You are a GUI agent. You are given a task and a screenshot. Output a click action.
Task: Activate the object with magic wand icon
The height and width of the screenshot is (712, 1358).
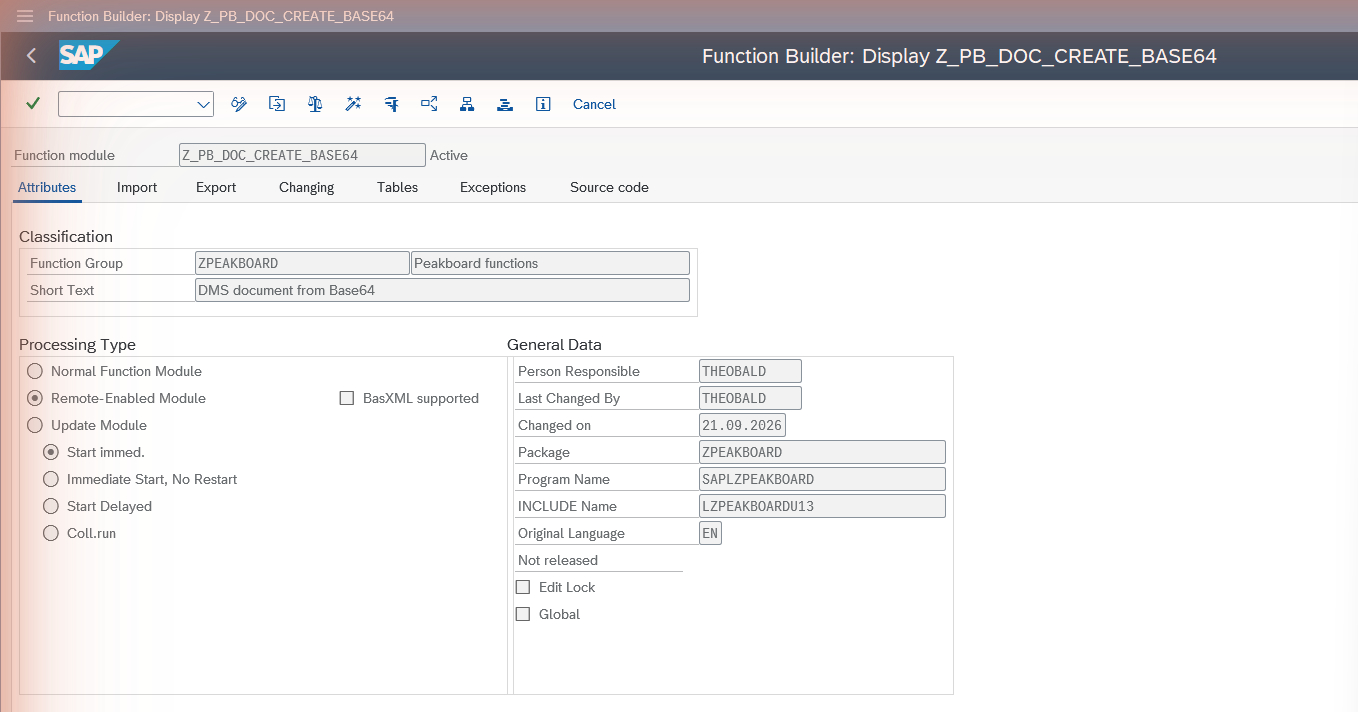point(353,104)
